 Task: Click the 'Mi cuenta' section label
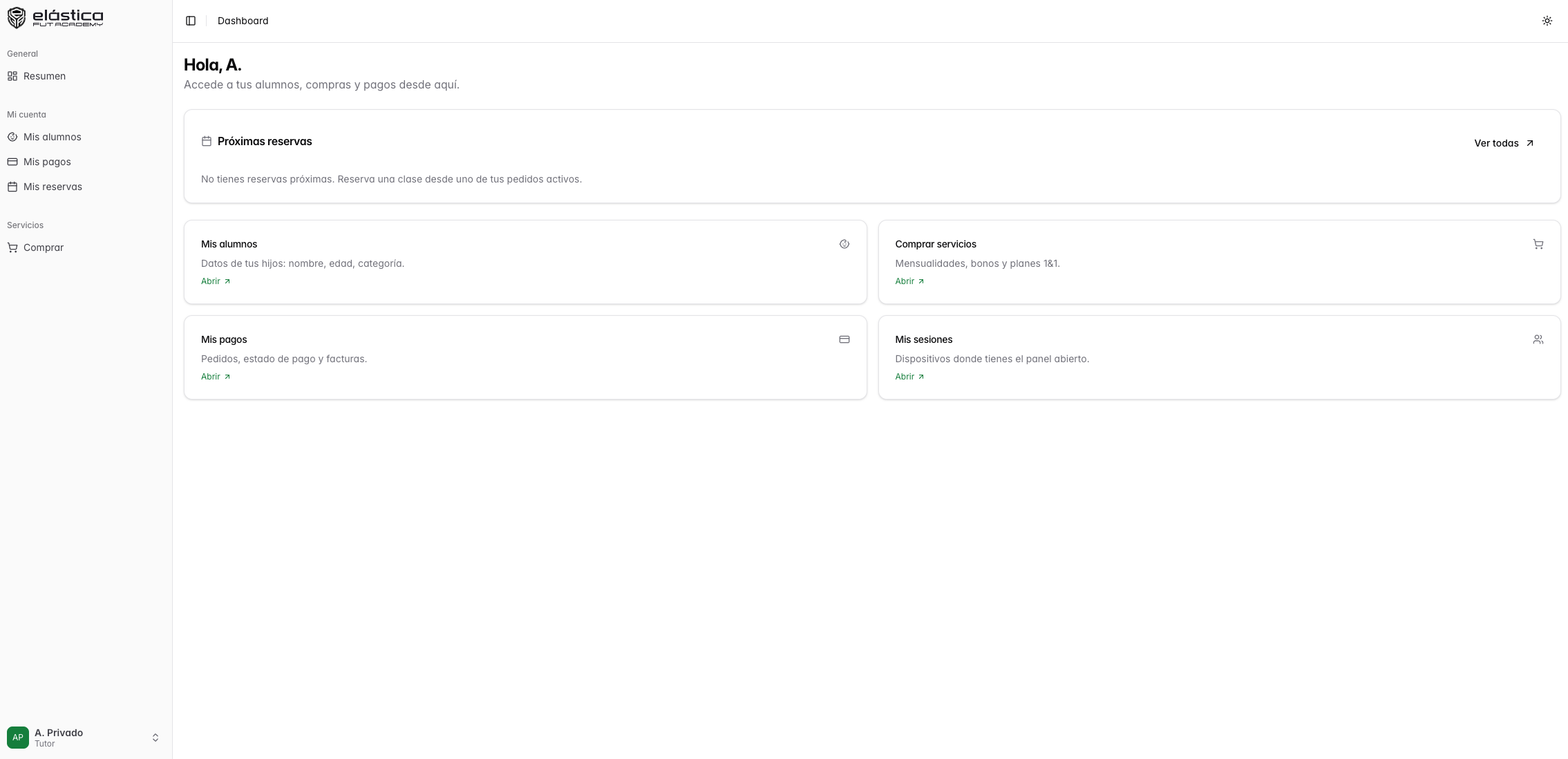pyautogui.click(x=26, y=115)
